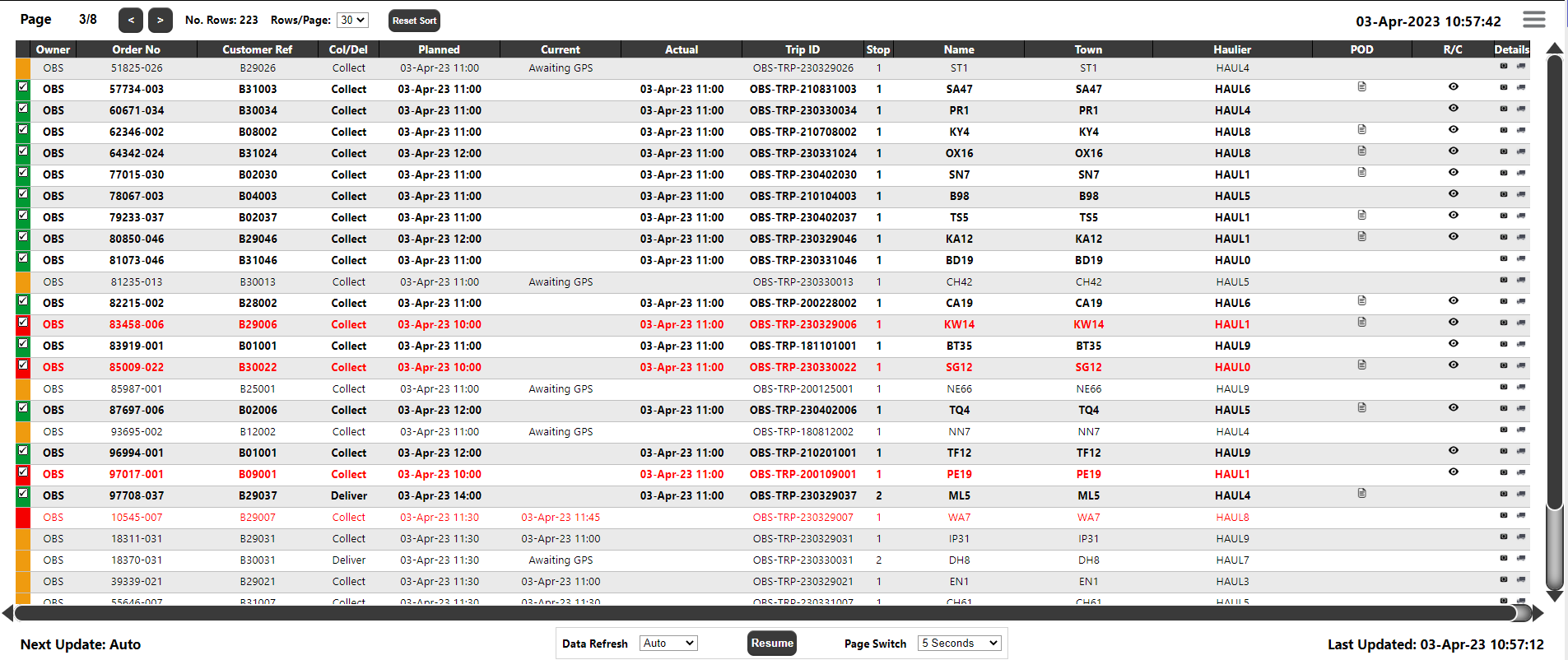Toggle checkbox for order 78067-003
Screen dimensions: 1568x660
click(x=23, y=193)
